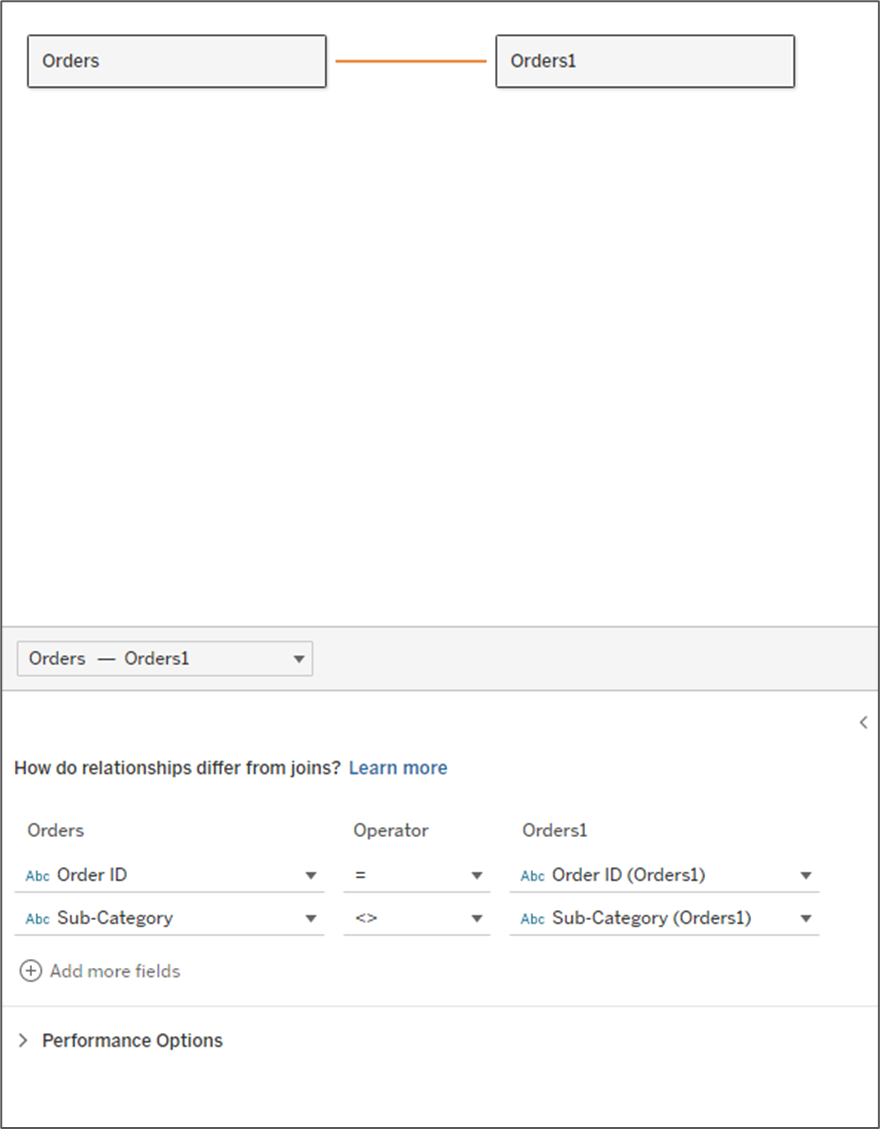Click the Abc icon beside Order ID (Orders1)
Screen dimensions: 880x1129
pos(532,876)
